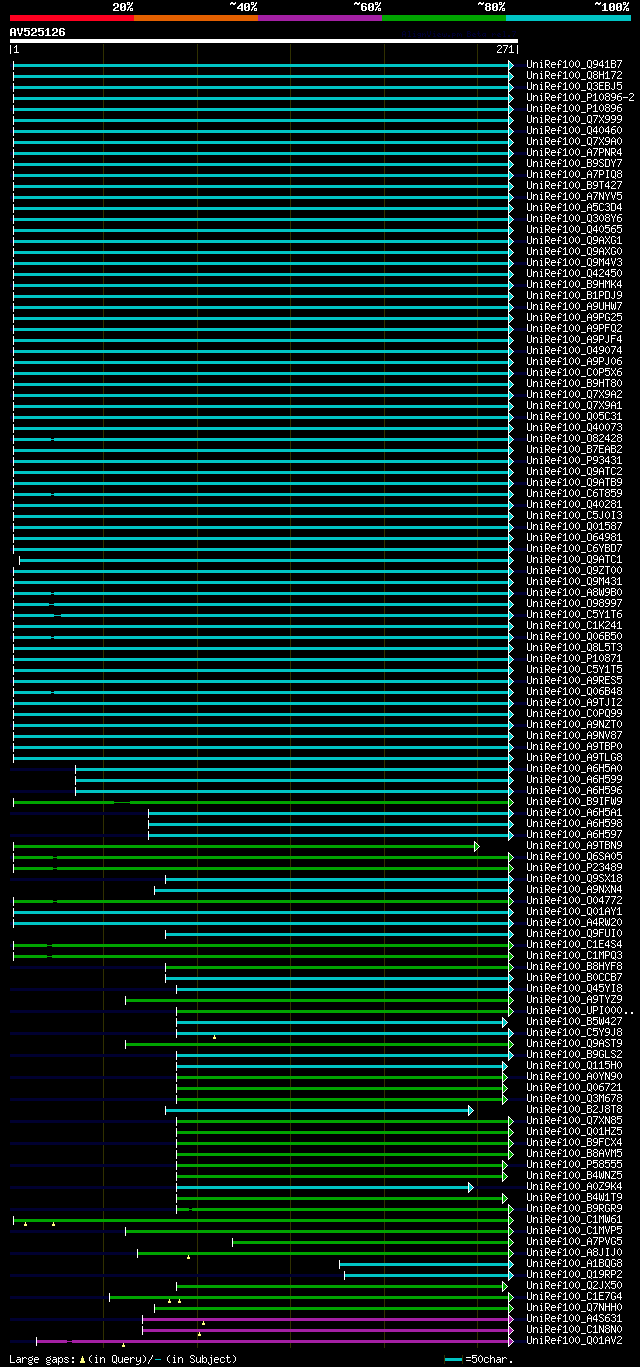This screenshot has width=640, height=1367.
Task: Click the UniRef100_A5C3D4 entry
Action: [574, 207]
